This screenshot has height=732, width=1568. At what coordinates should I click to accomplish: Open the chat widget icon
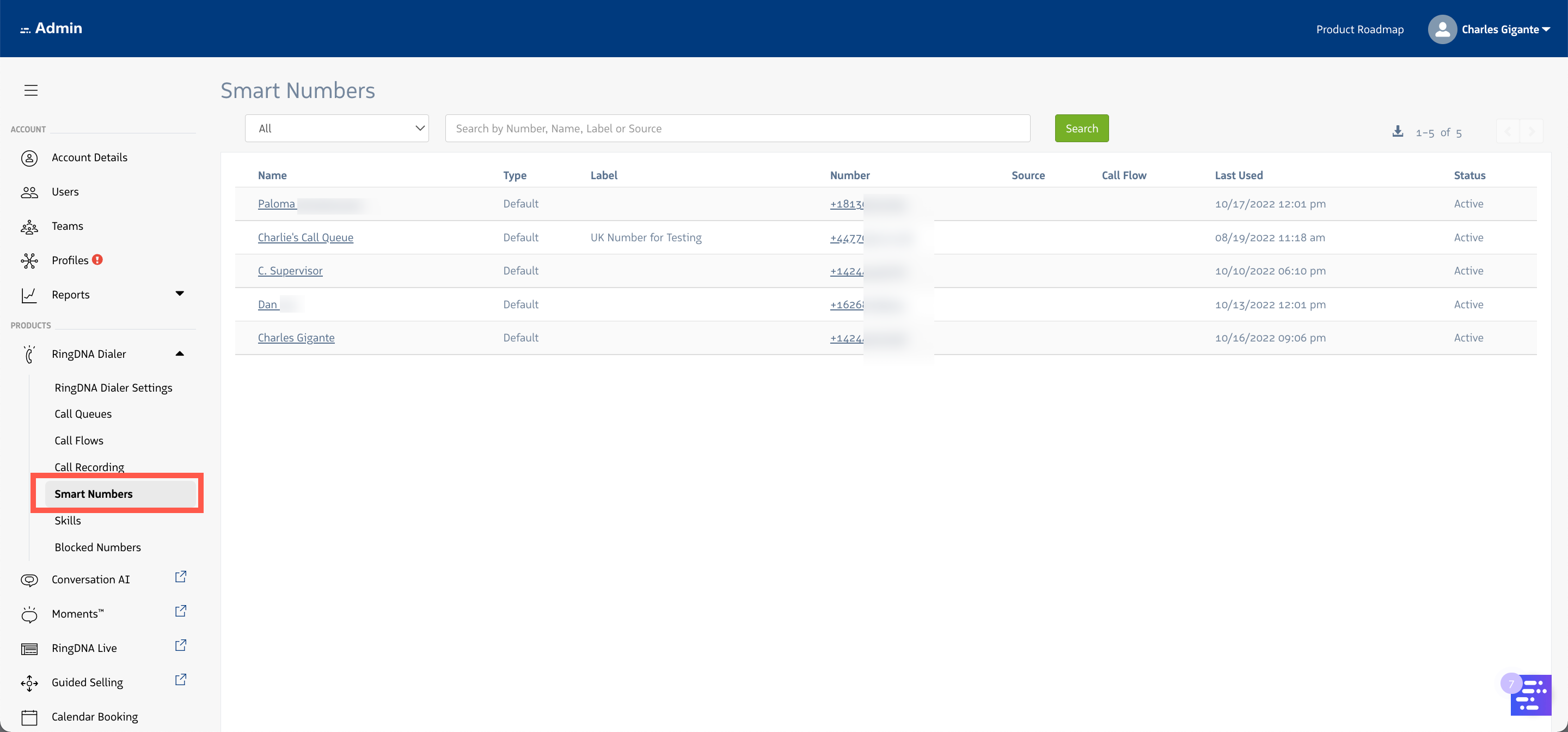[1530, 695]
